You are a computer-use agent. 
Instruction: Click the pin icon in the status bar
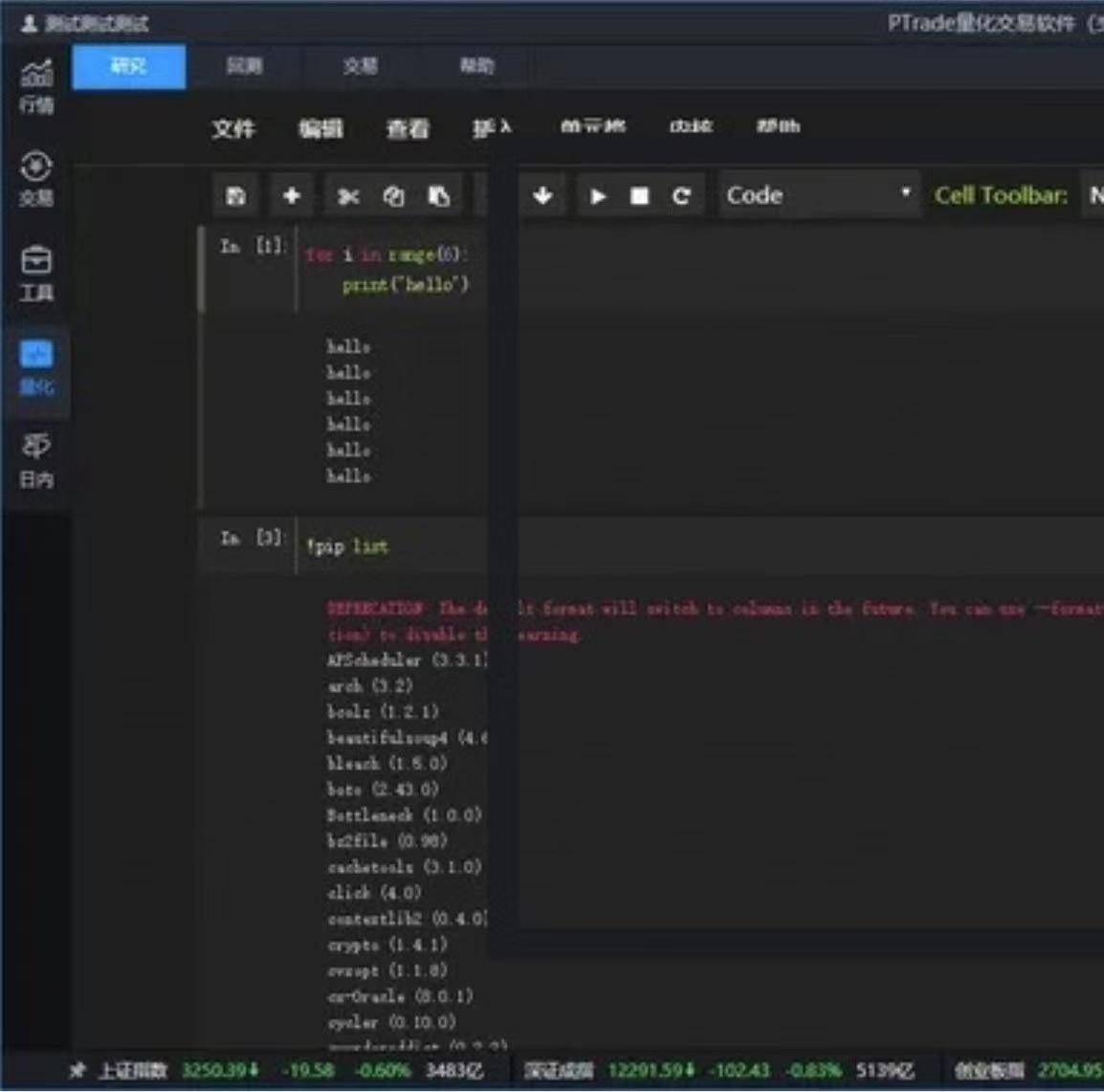click(77, 1071)
